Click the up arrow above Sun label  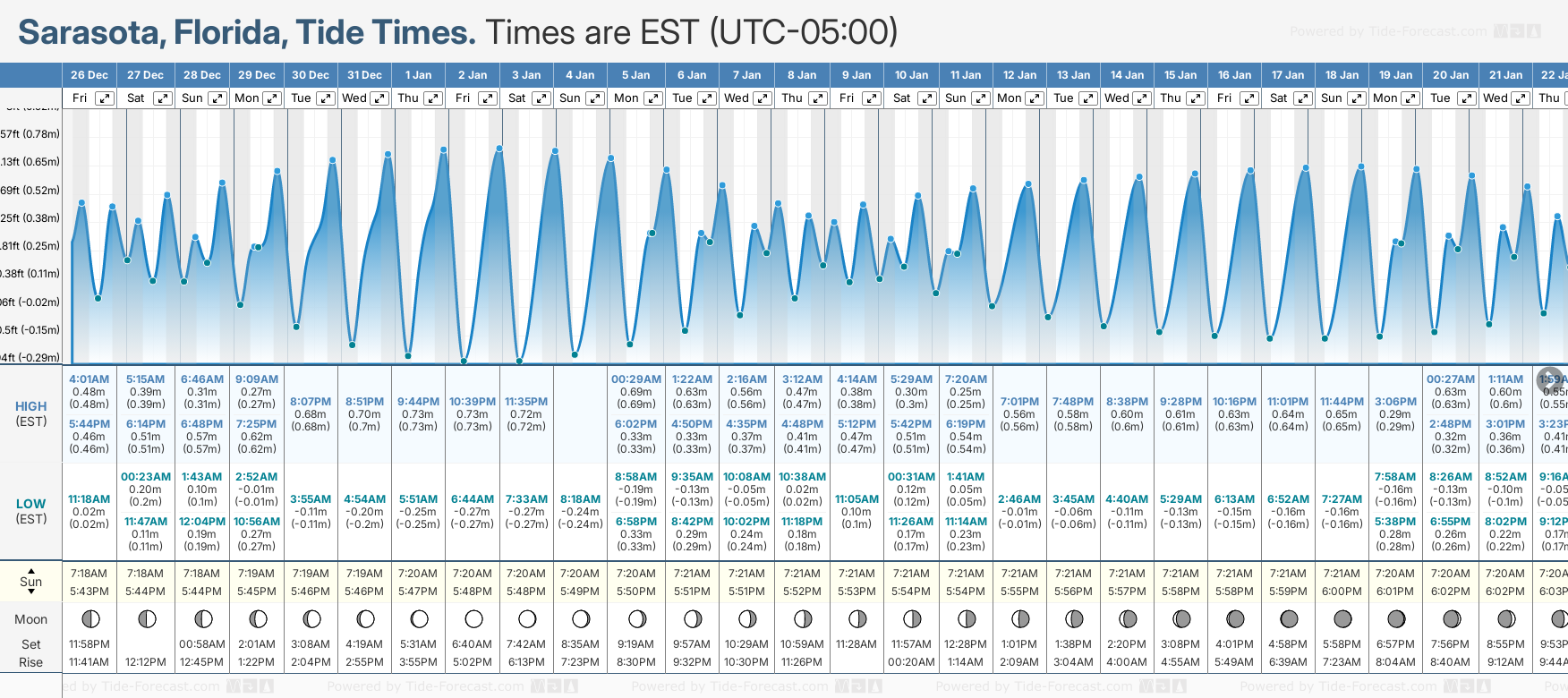point(31,570)
